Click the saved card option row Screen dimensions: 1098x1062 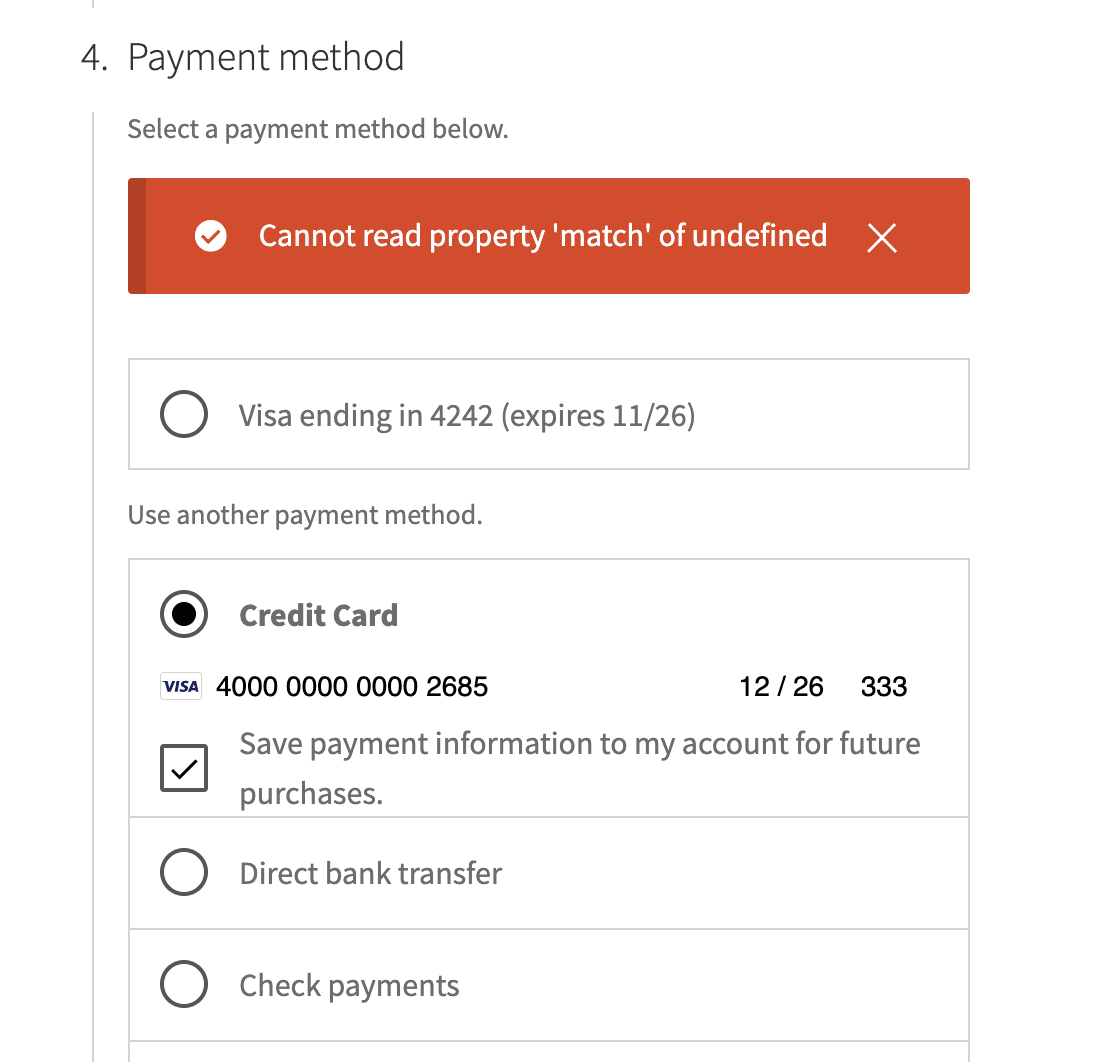[x=548, y=414]
